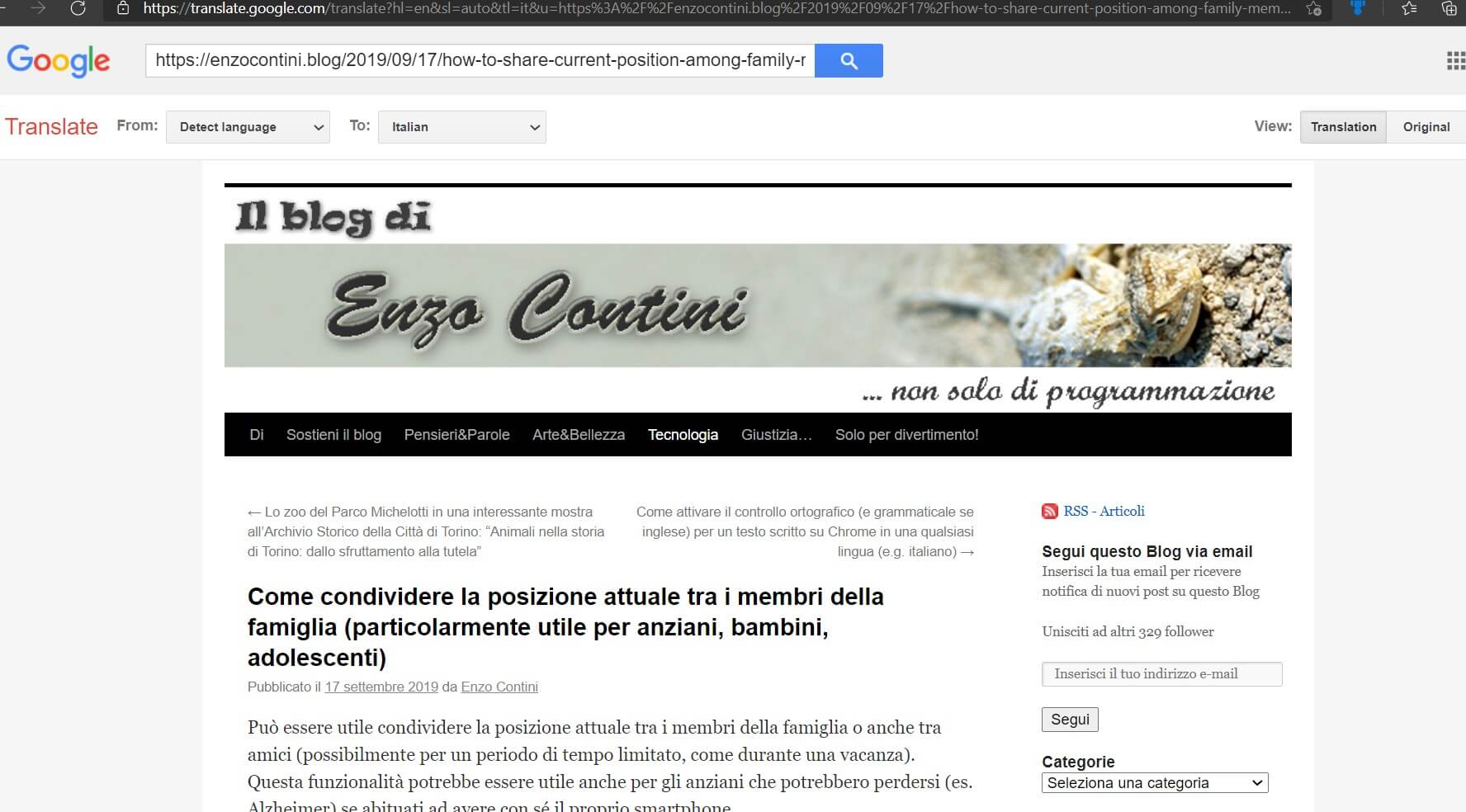Open the Seleziona una categoria dropdown
This screenshot has height=812, width=1466.
(x=1154, y=783)
